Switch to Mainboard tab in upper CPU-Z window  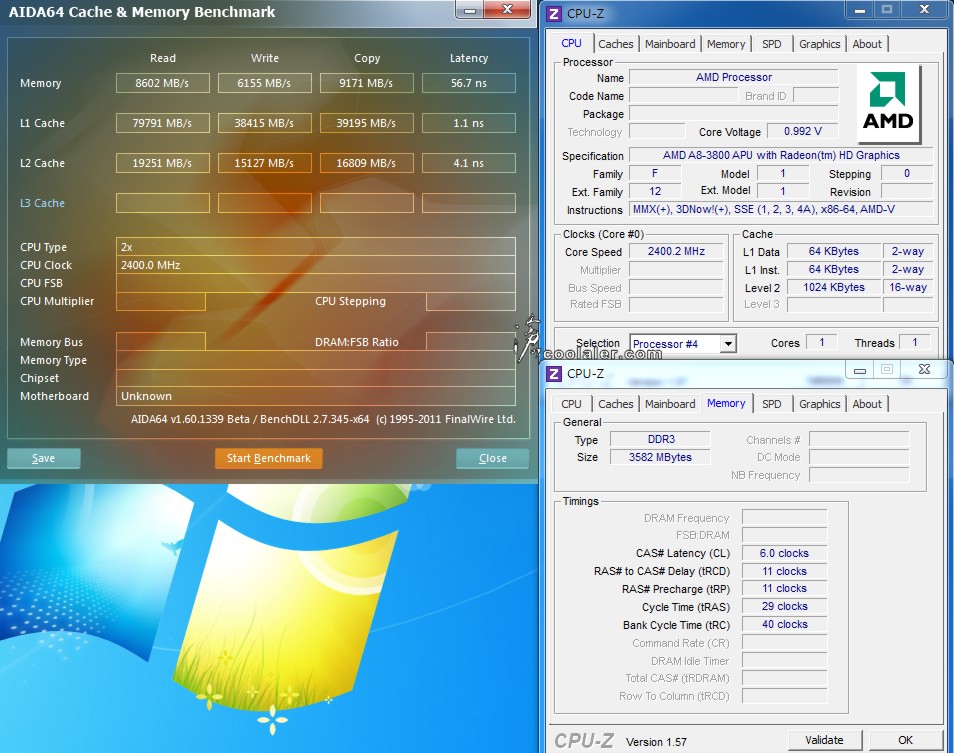coord(669,44)
